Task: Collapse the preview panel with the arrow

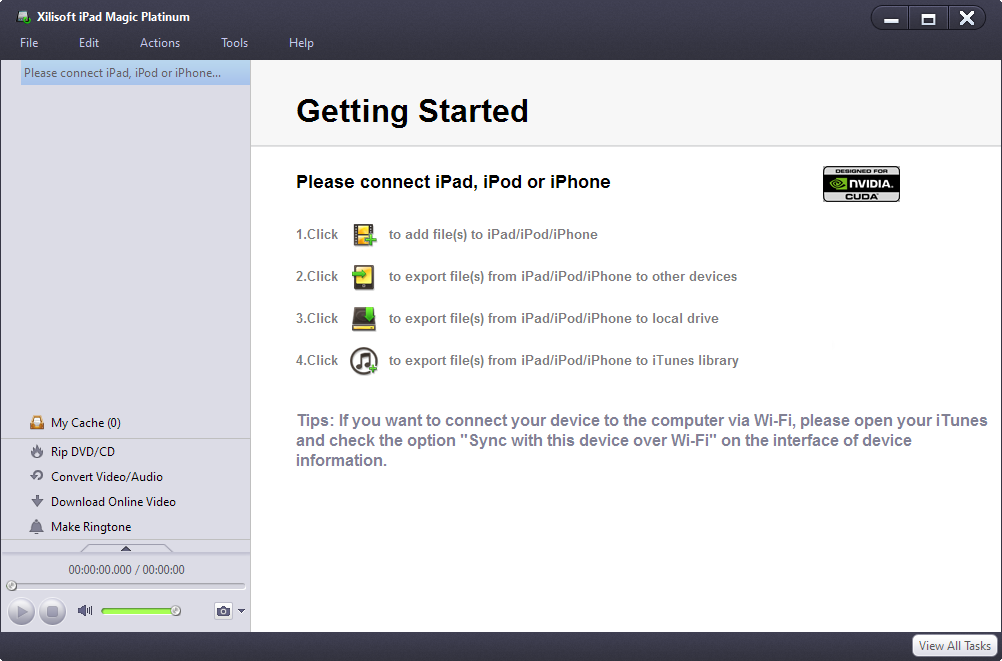Action: click(126, 548)
